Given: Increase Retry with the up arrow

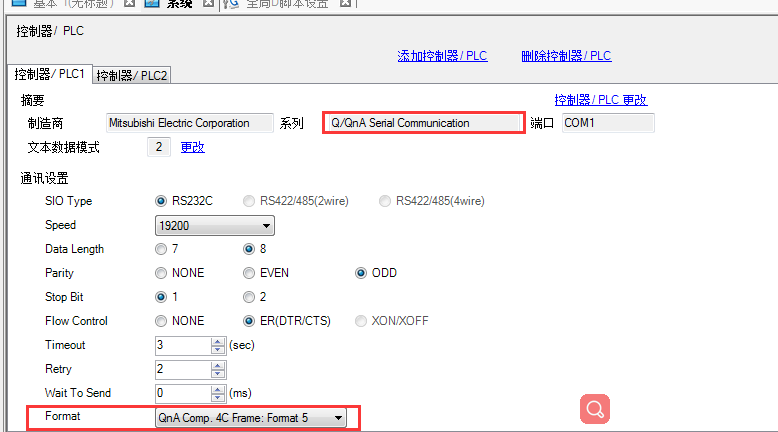Looking at the screenshot, I should click(x=218, y=366).
